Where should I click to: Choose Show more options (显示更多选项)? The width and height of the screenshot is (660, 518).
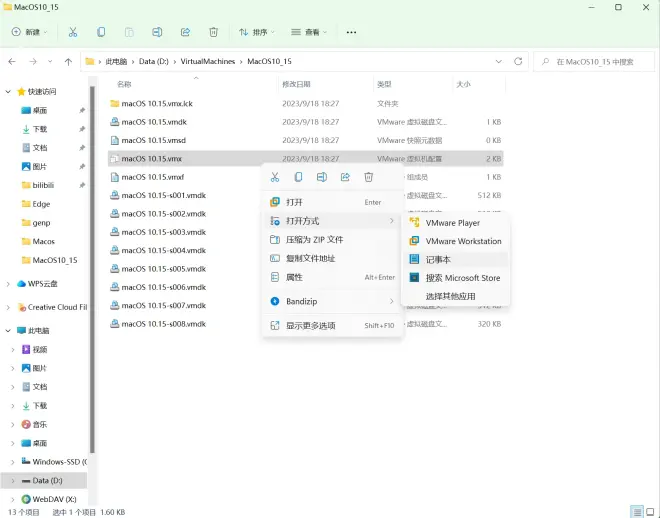(x=333, y=325)
